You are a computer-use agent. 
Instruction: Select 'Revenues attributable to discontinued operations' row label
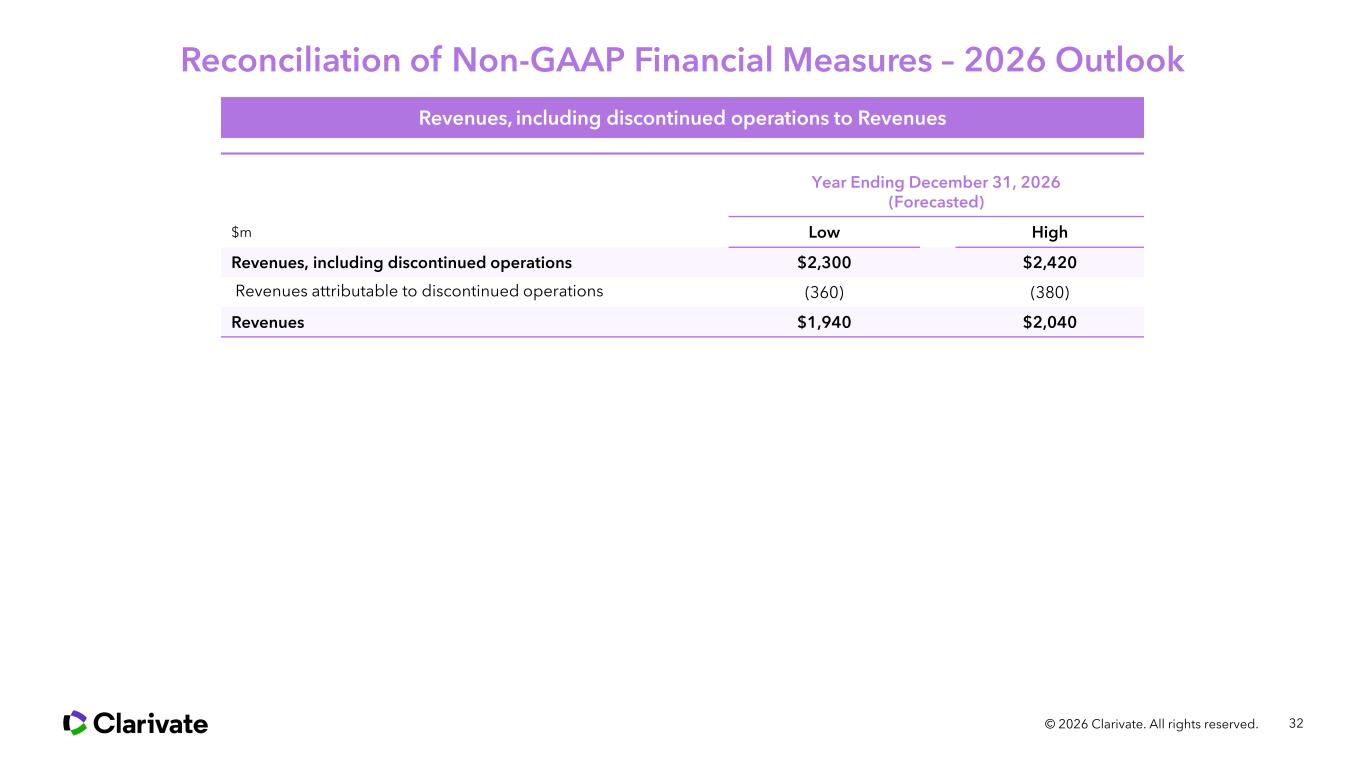pyautogui.click(x=419, y=291)
